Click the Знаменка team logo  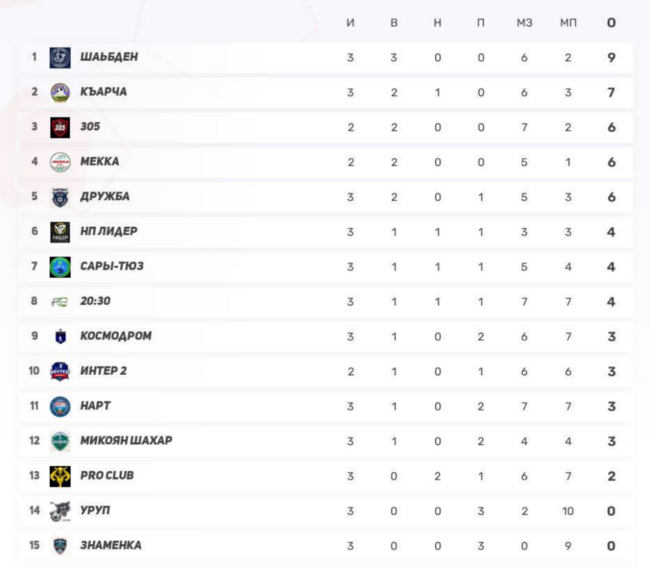[x=61, y=546]
